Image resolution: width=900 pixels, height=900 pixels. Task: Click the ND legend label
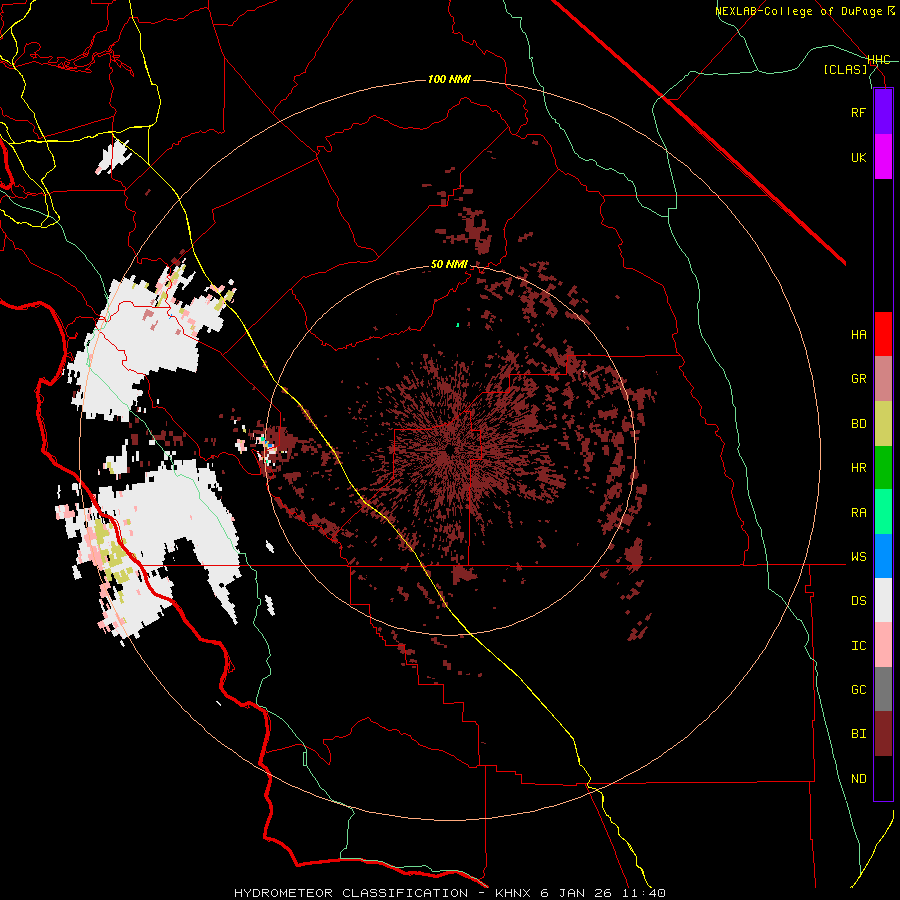coord(858,779)
